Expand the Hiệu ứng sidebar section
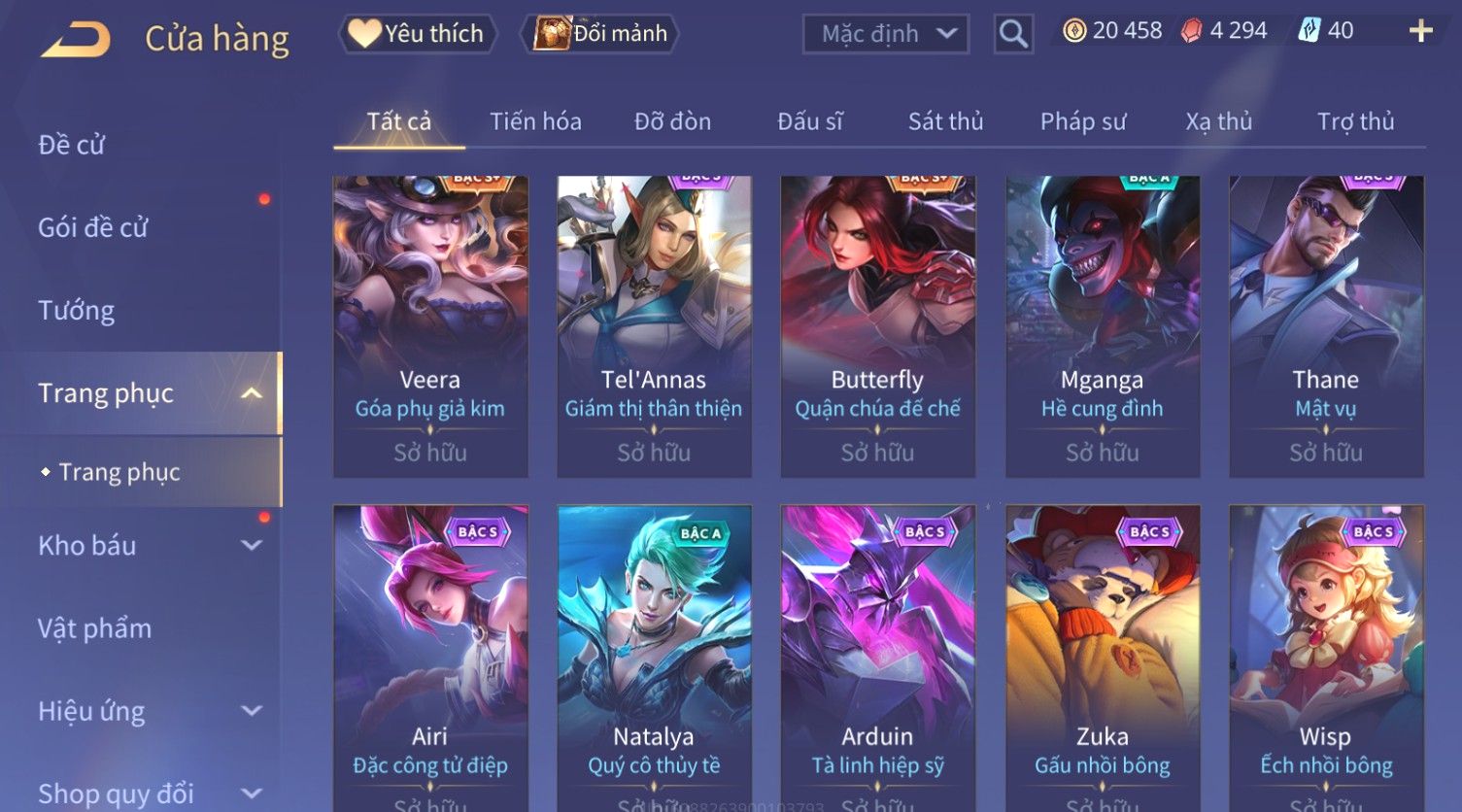 252,711
